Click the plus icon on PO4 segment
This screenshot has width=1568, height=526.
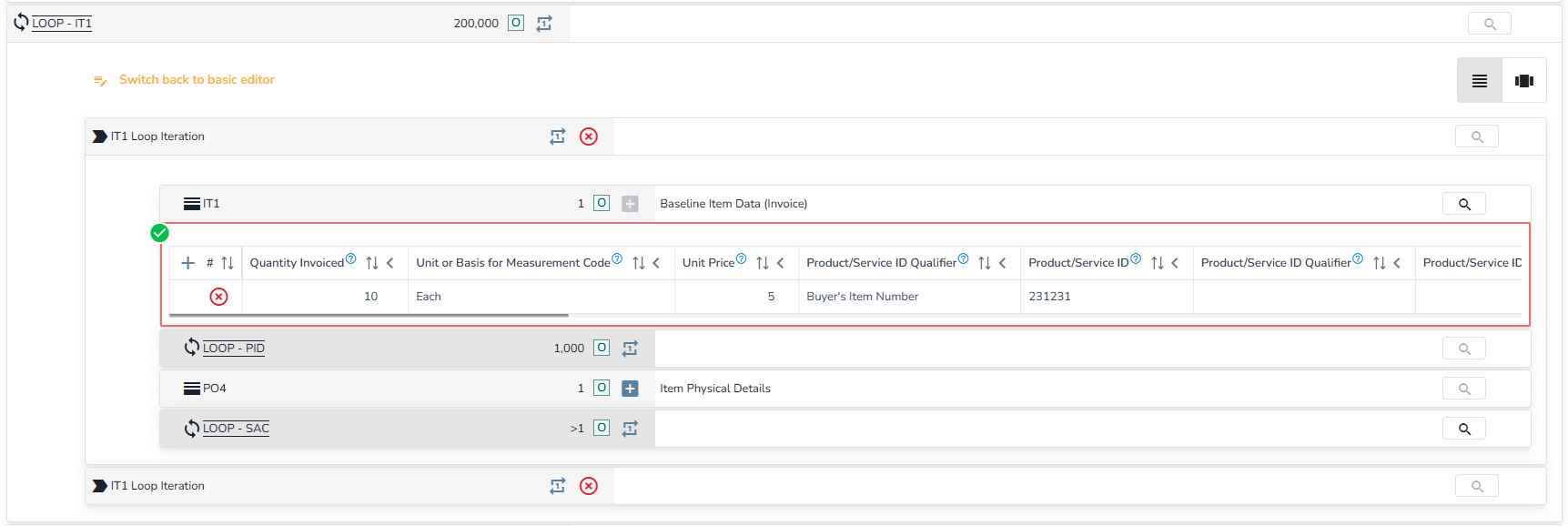point(630,389)
